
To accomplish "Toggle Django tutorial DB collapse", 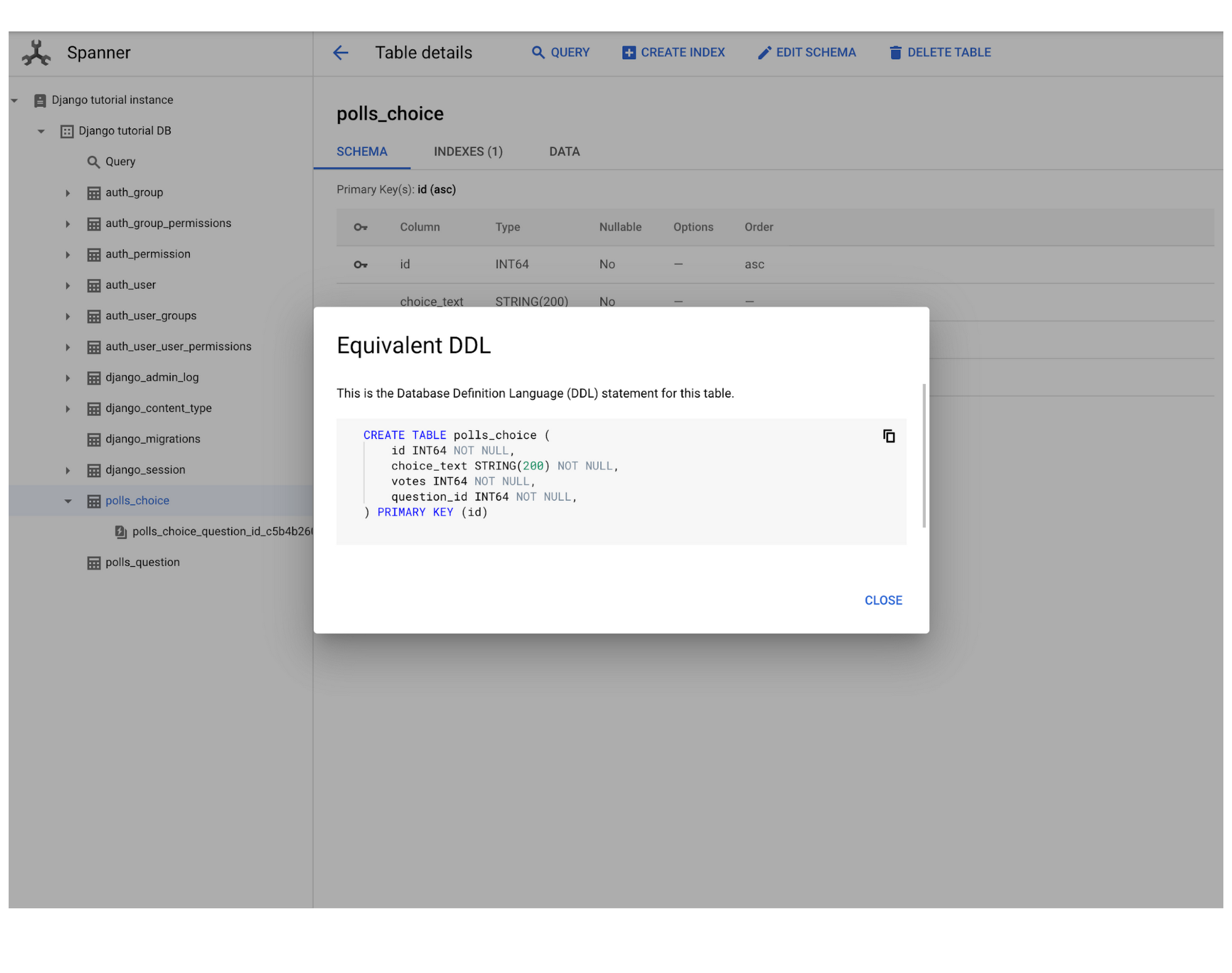I will [x=41, y=130].
